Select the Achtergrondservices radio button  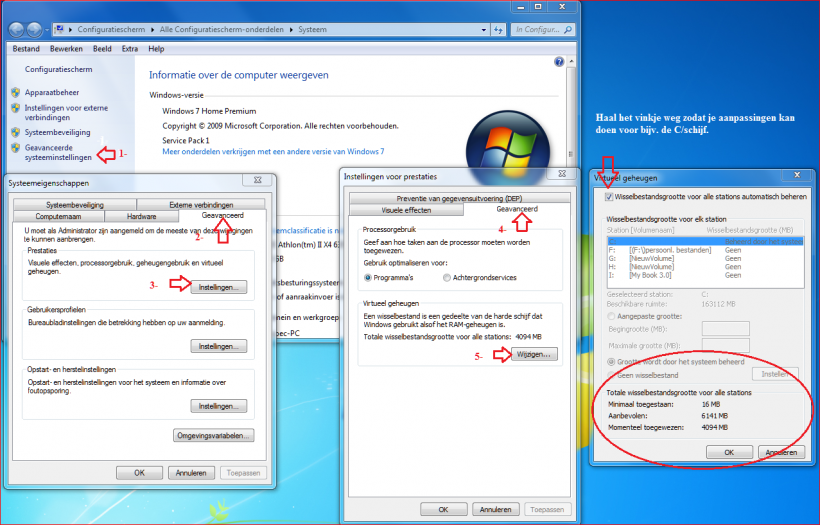(x=446, y=277)
